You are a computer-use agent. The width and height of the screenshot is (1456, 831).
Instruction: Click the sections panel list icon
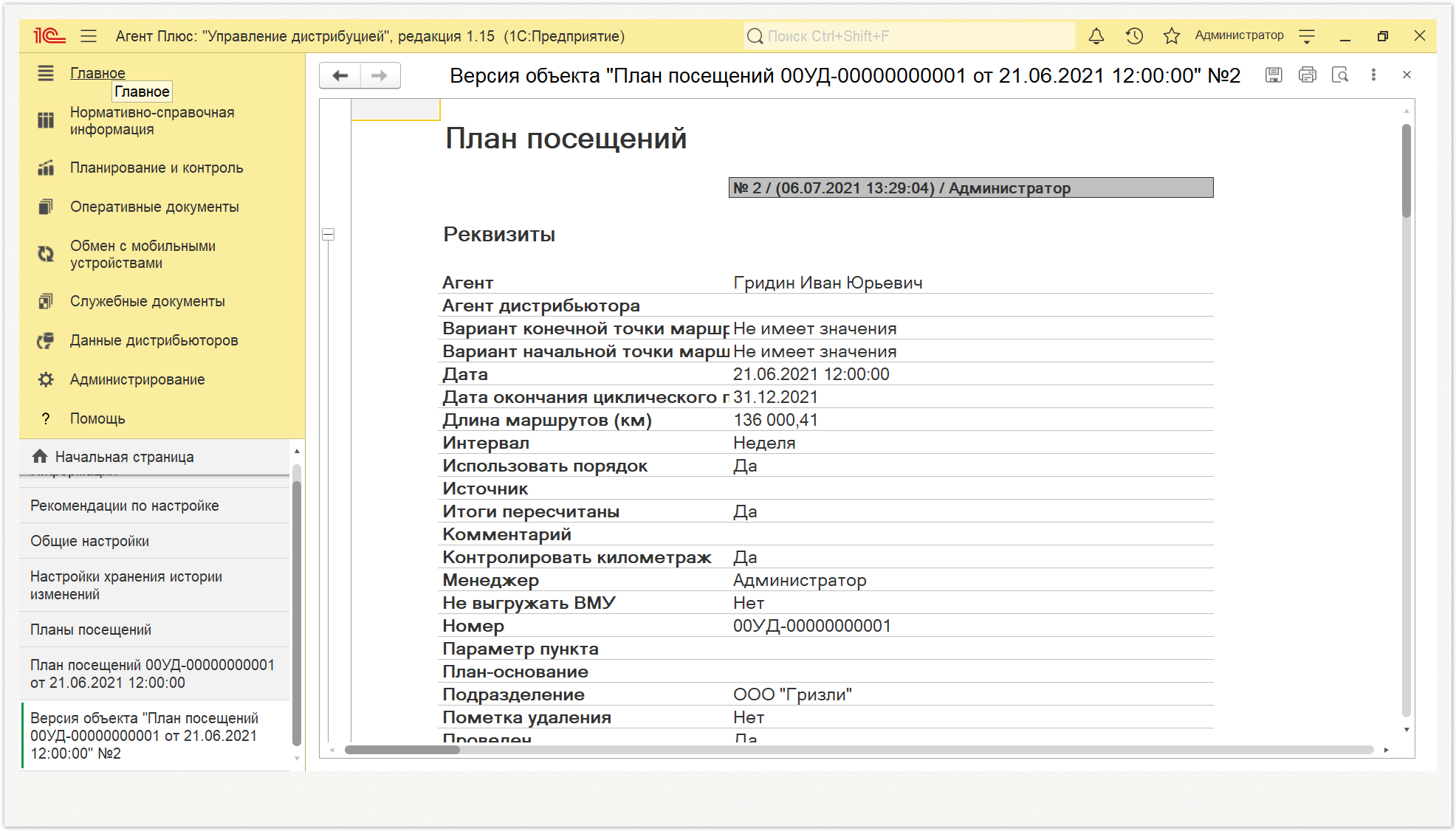[46, 73]
